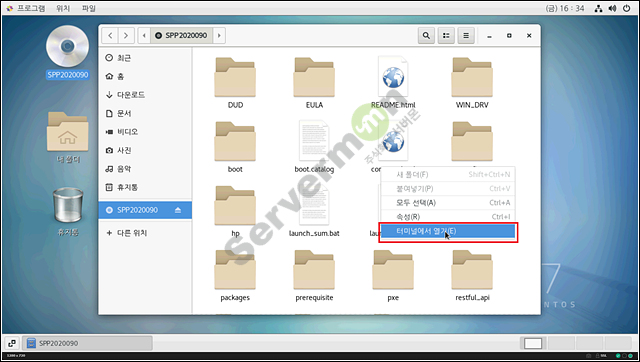Image resolution: width=640 pixels, height=362 pixels.
Task: Open the EULA folder
Action: 314,78
